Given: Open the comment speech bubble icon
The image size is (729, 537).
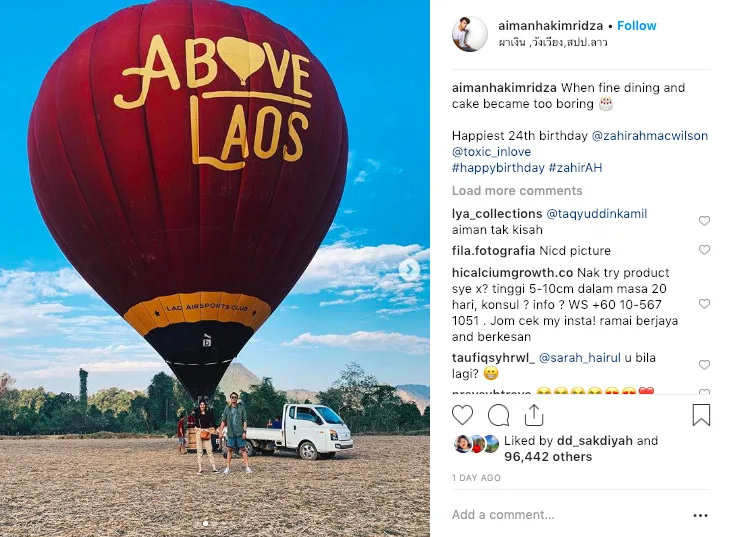Looking at the screenshot, I should pos(498,415).
